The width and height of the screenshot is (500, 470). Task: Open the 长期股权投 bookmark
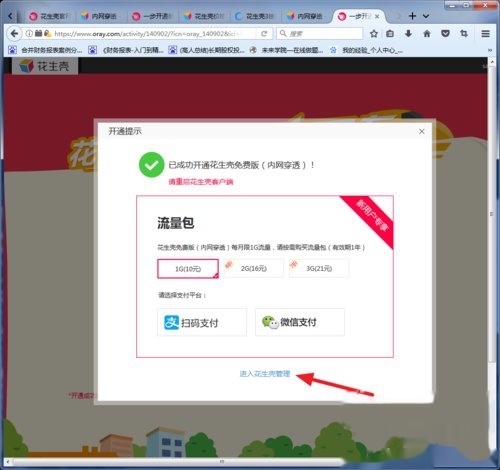(x=206, y=50)
